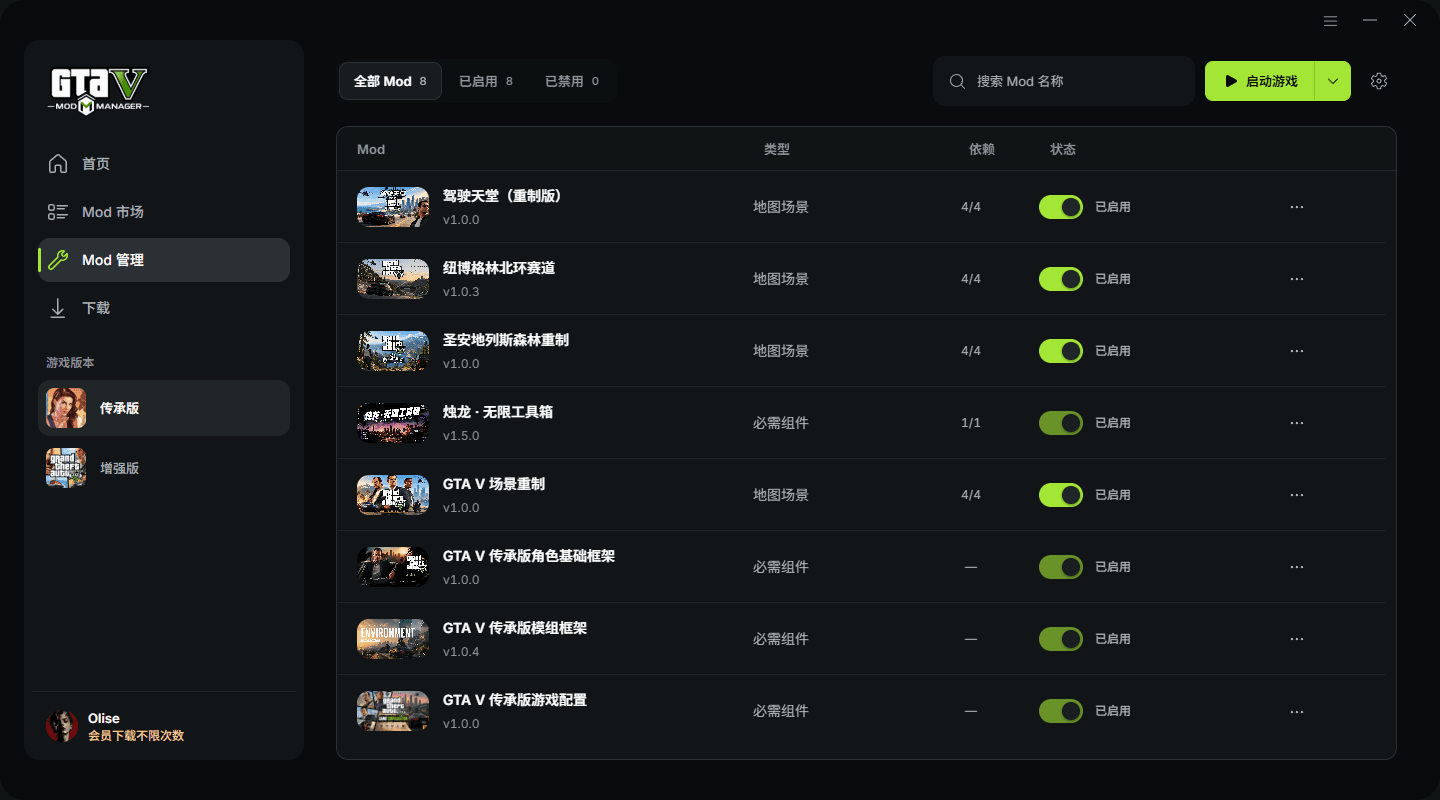Toggle the GTA V 传承版模组框架 switch
Screen dimensions: 1440x800
coord(1061,639)
